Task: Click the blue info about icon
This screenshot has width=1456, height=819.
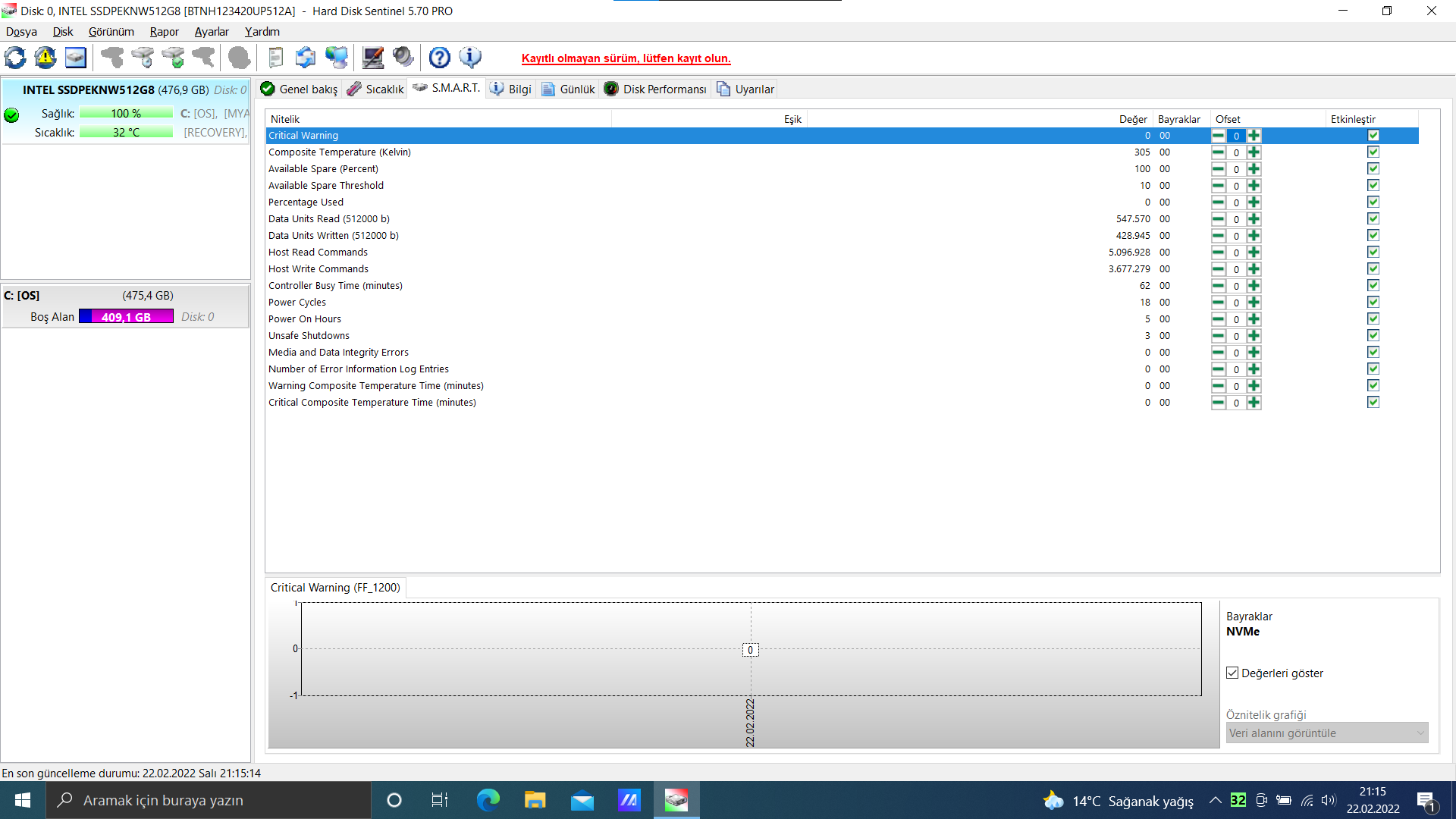Action: coord(470,58)
